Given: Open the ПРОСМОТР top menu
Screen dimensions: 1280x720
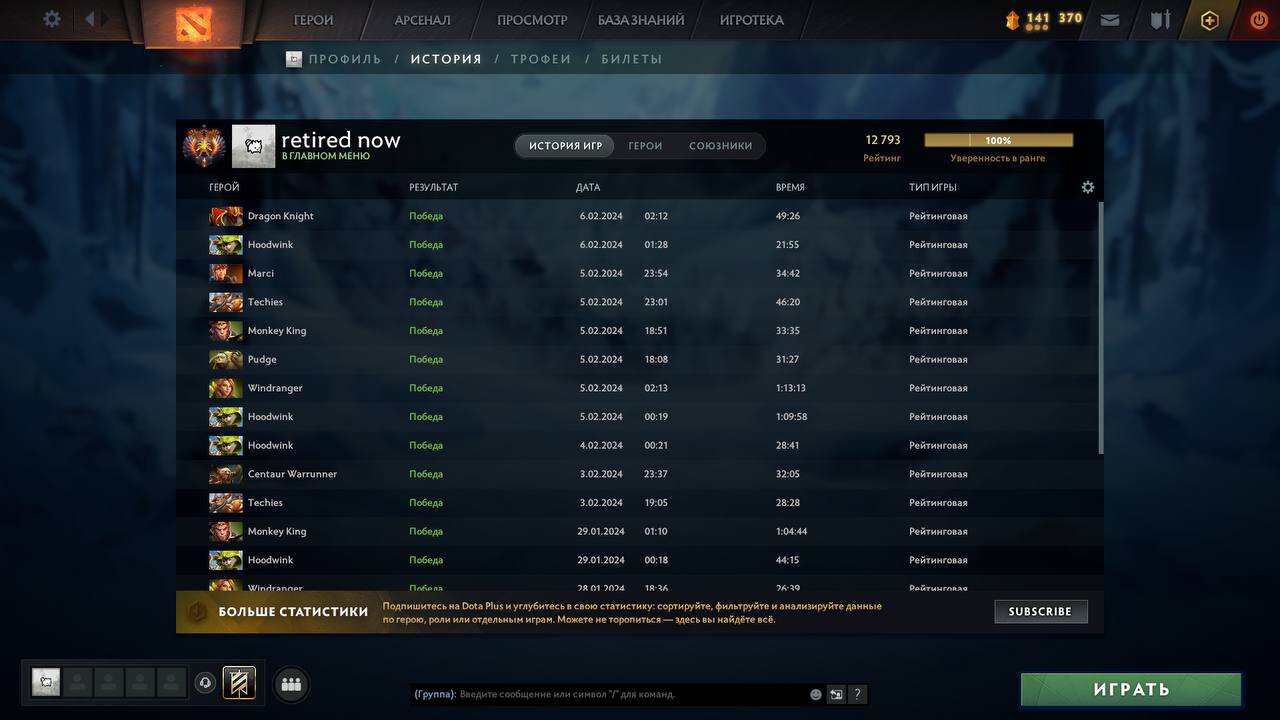Looking at the screenshot, I should pyautogui.click(x=532, y=20).
